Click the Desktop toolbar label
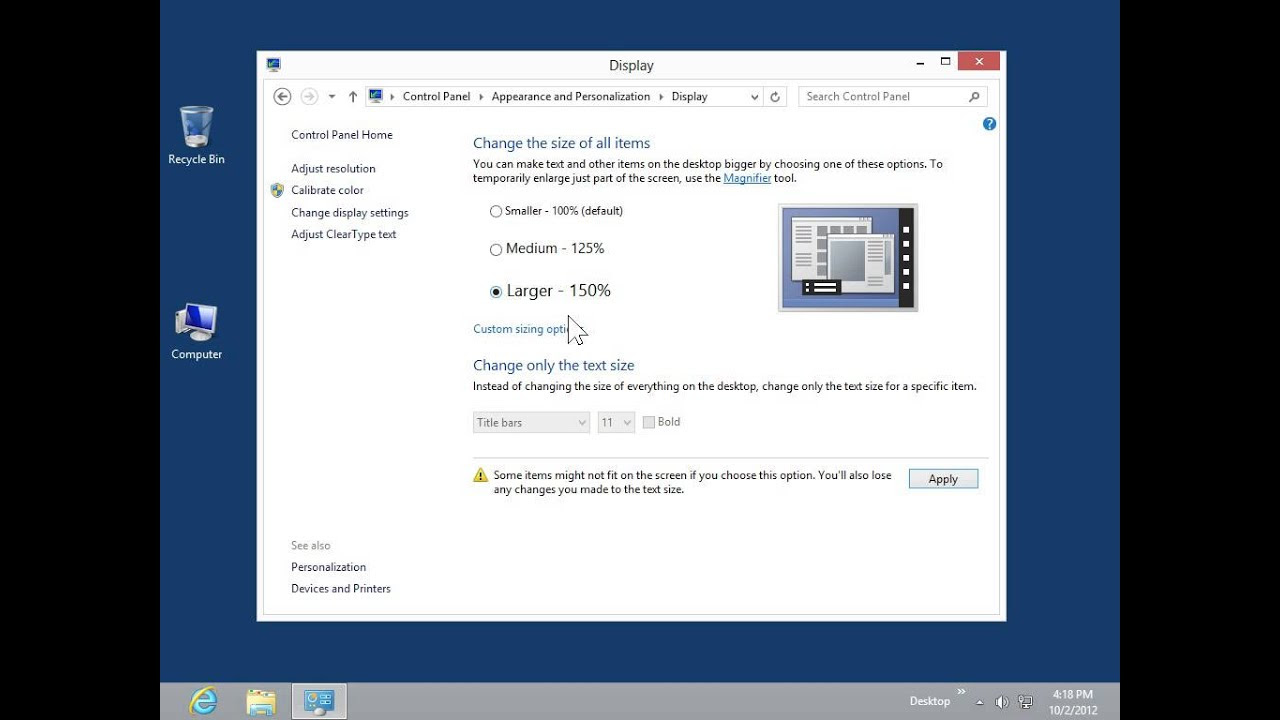Viewport: 1280px width, 720px height. pyautogui.click(x=930, y=702)
